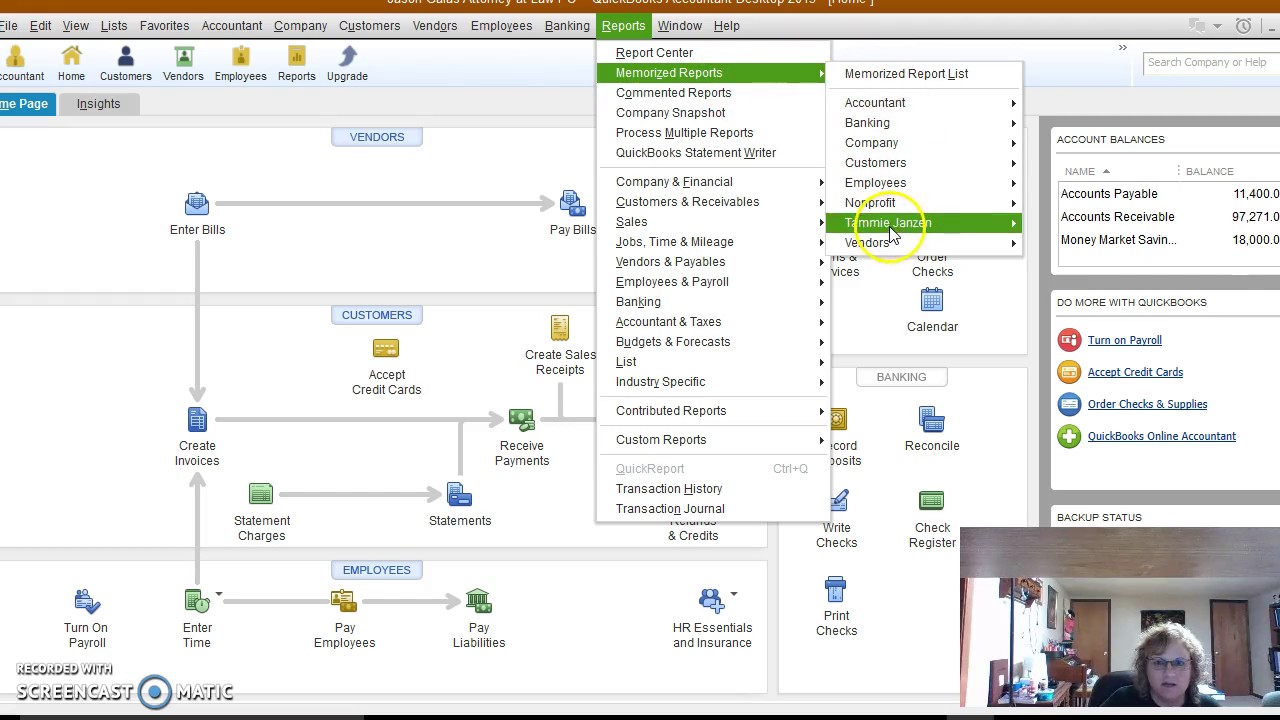Expand the HR Essentials dropdown arrow

tap(733, 595)
